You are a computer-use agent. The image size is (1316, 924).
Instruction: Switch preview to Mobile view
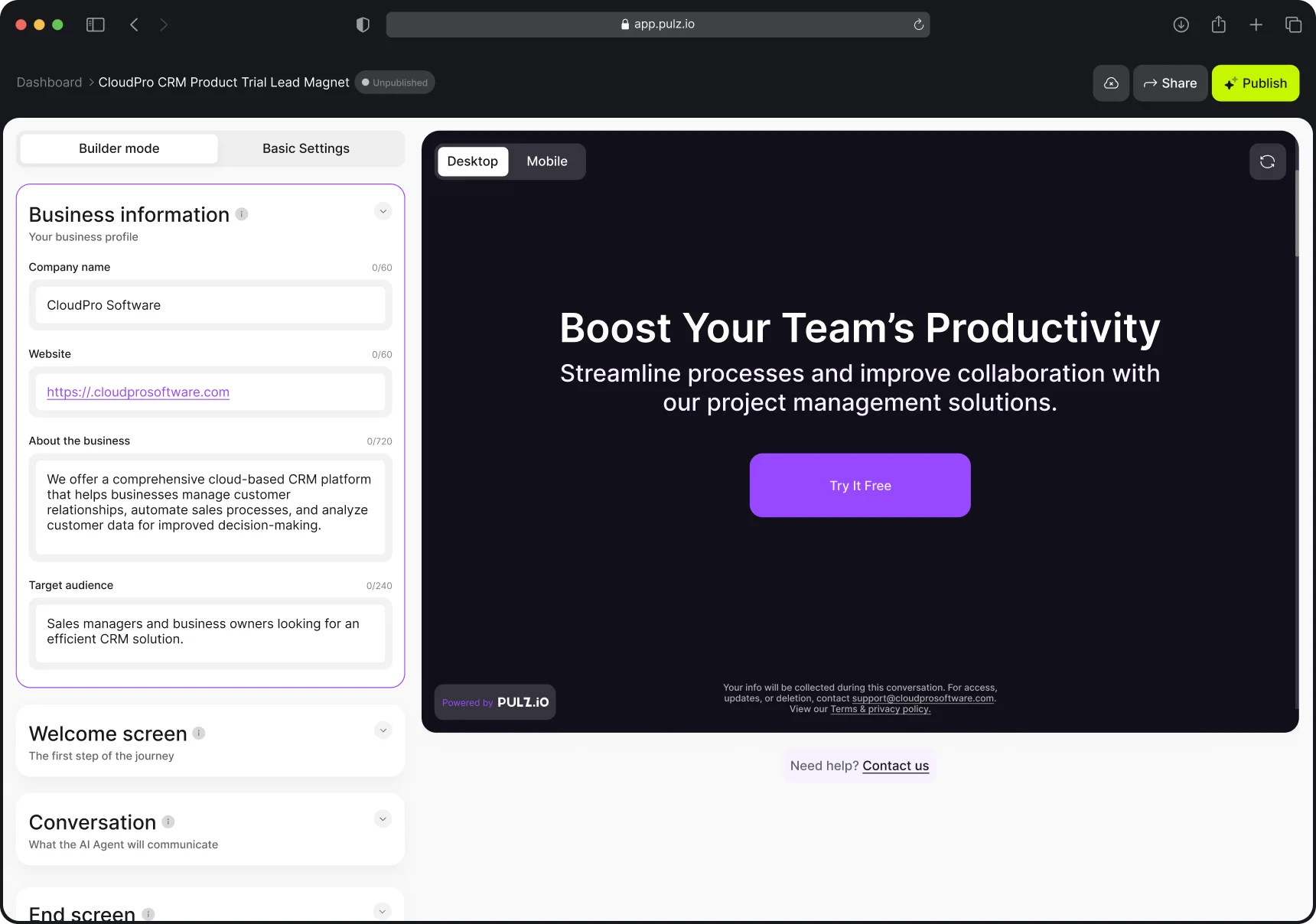(x=546, y=161)
